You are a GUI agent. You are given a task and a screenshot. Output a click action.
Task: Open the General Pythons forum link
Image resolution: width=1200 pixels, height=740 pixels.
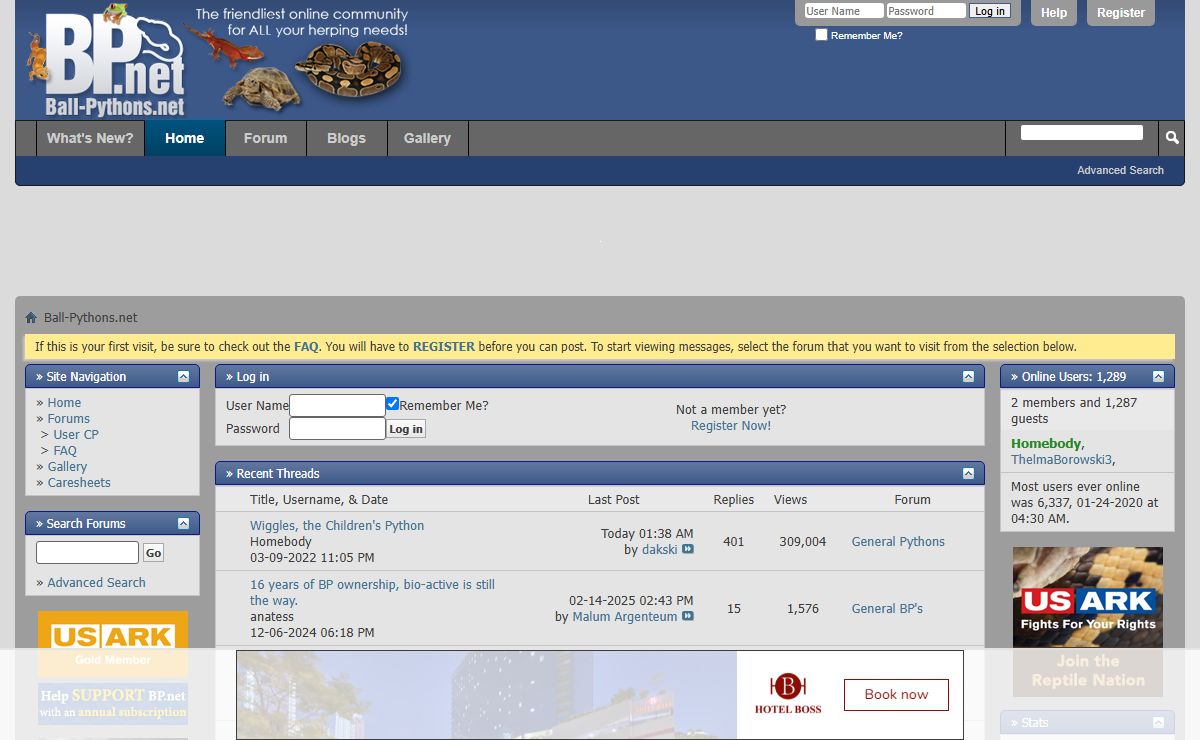(x=898, y=542)
